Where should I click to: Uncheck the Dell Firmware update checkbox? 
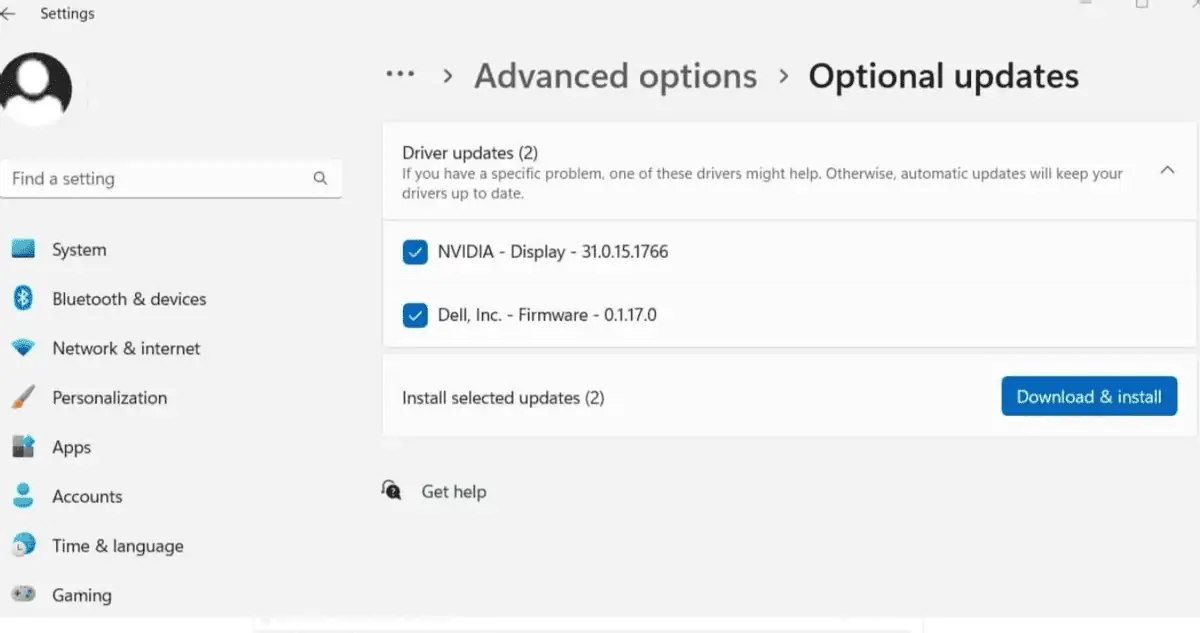click(x=415, y=315)
